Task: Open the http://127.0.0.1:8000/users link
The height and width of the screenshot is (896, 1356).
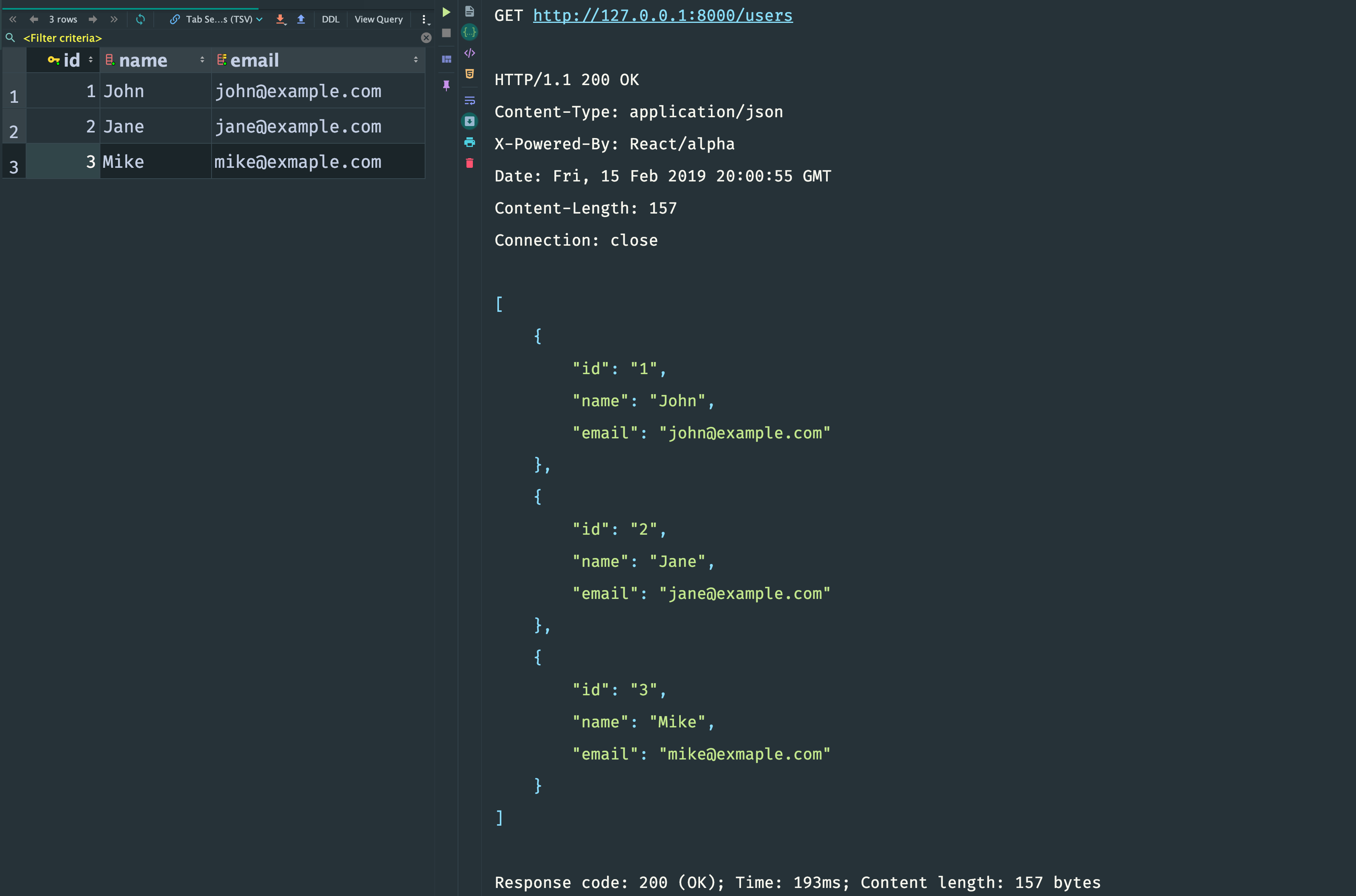Action: [663, 15]
